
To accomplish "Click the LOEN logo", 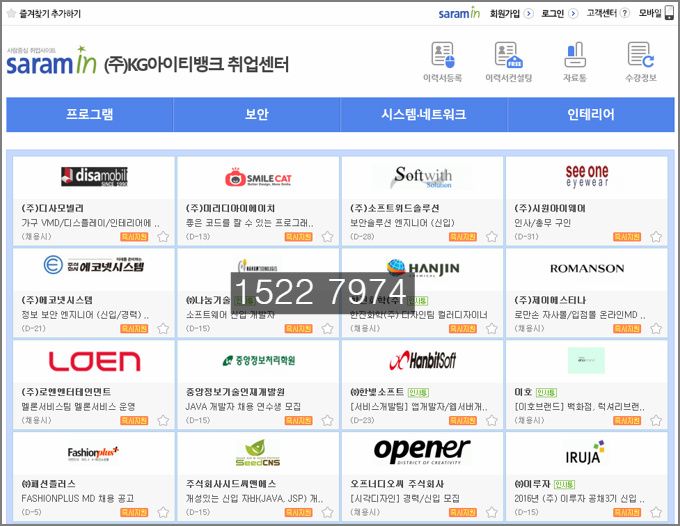I will click(94, 361).
